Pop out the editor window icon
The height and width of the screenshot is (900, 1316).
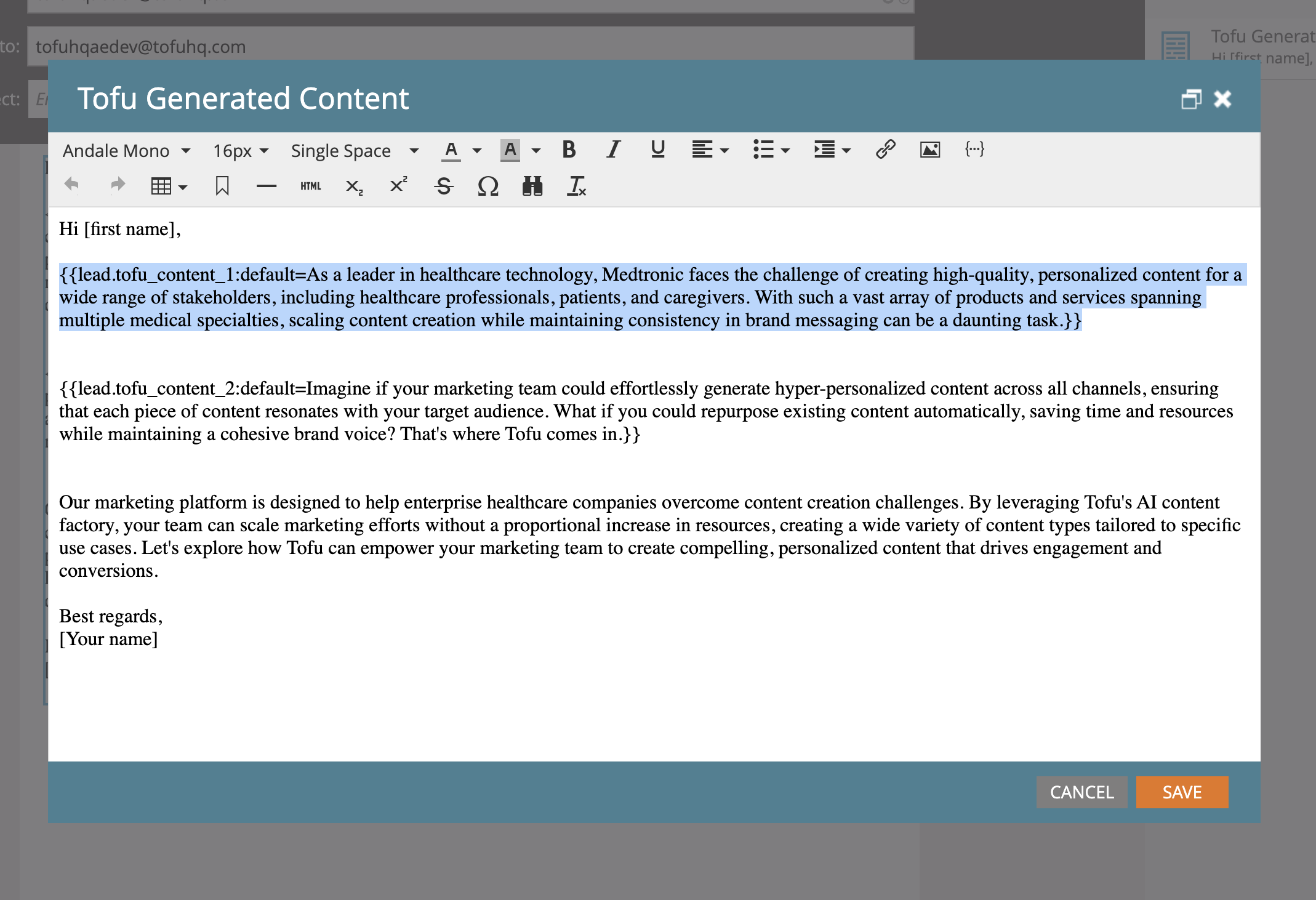(1191, 98)
